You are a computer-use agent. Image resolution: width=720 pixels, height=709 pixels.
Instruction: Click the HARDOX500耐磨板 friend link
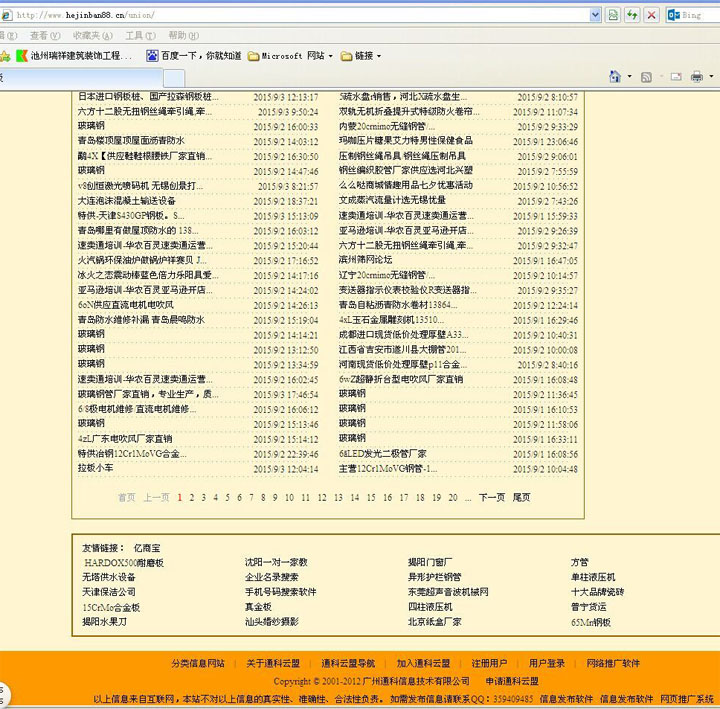pos(123,563)
